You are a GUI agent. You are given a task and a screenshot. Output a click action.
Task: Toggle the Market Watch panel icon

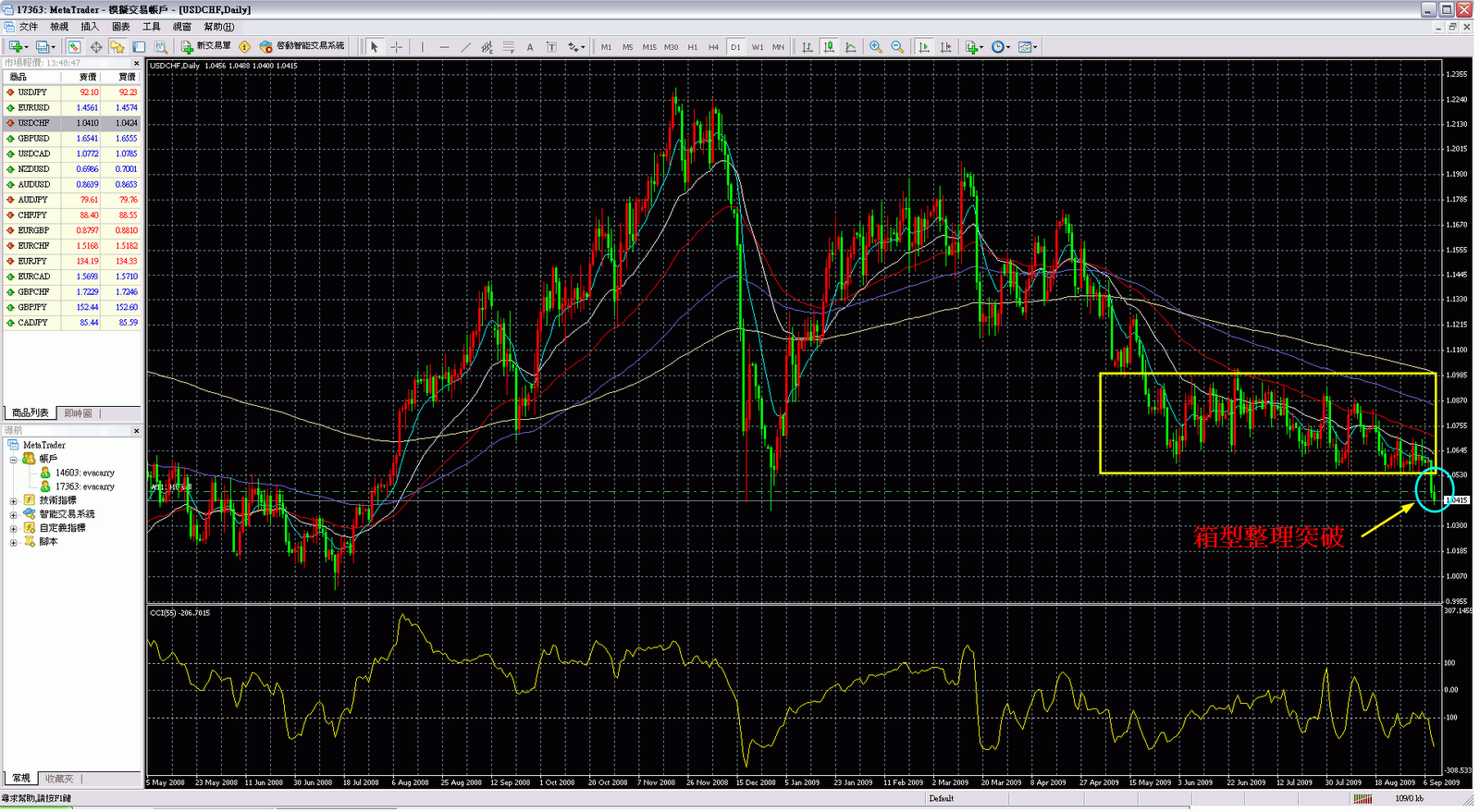tap(74, 46)
